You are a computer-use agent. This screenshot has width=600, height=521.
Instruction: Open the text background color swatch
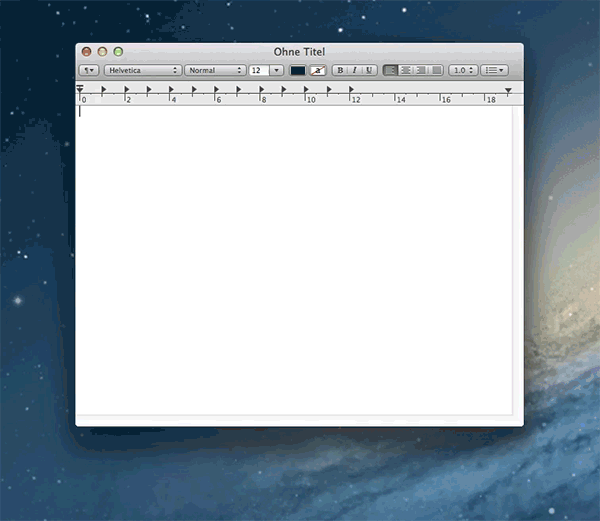click(x=318, y=70)
